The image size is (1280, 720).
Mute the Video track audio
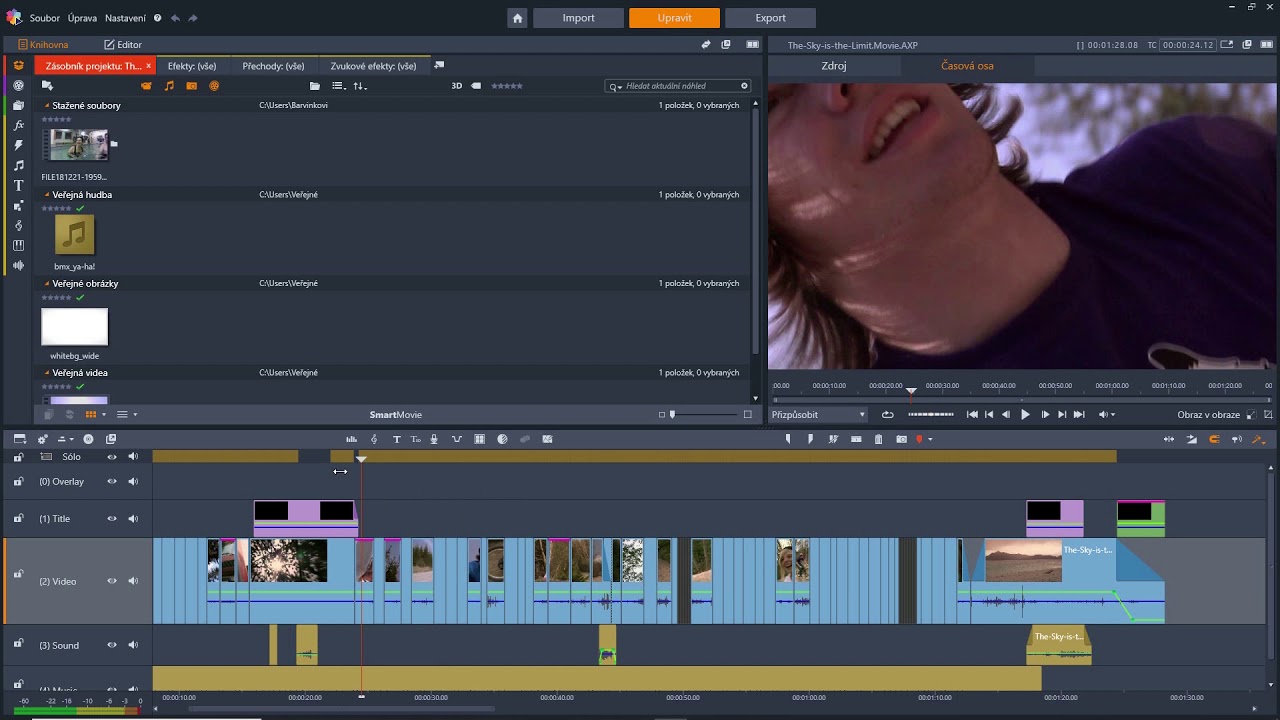(133, 581)
